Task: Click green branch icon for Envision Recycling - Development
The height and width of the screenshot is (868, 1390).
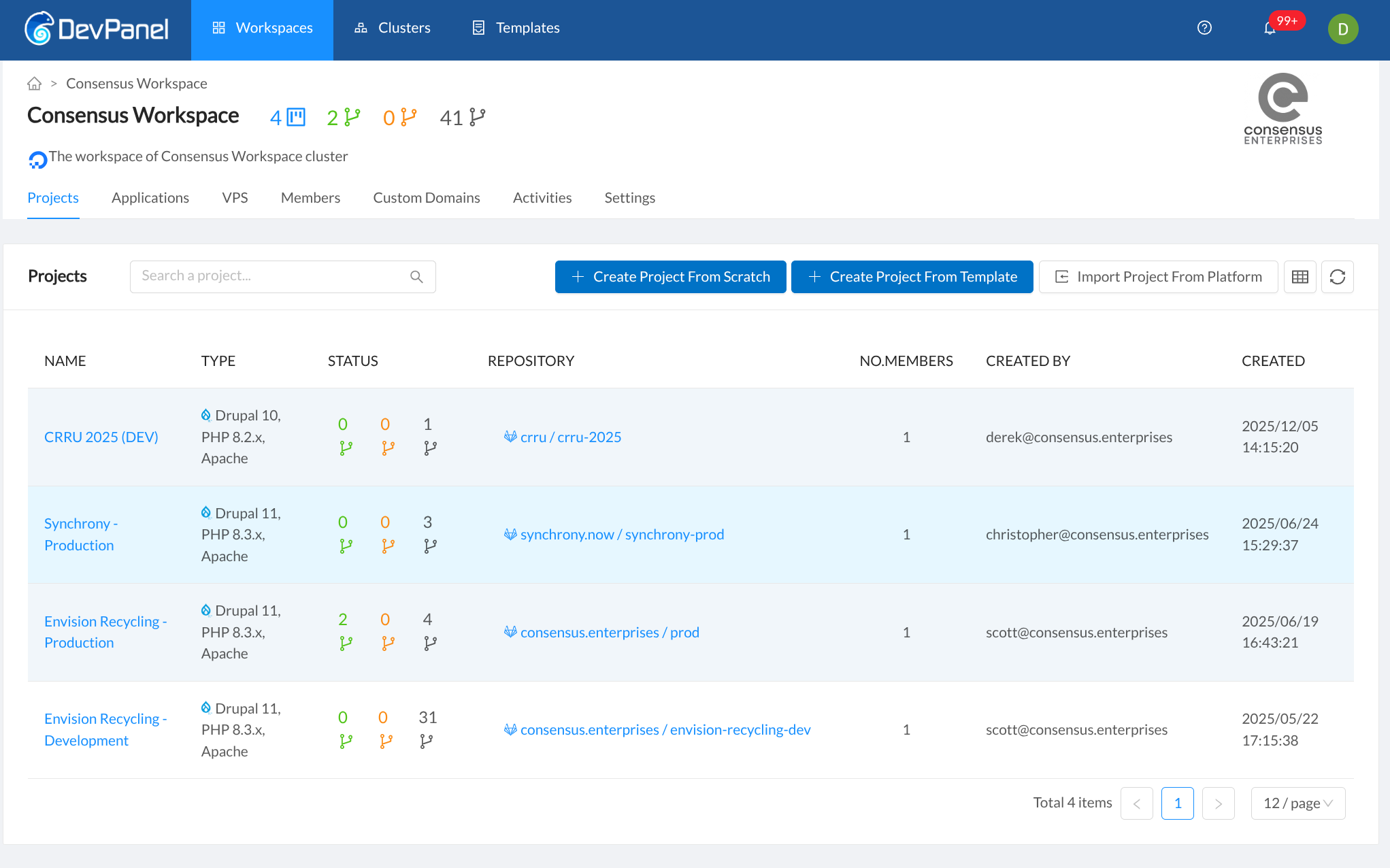Action: click(x=346, y=741)
